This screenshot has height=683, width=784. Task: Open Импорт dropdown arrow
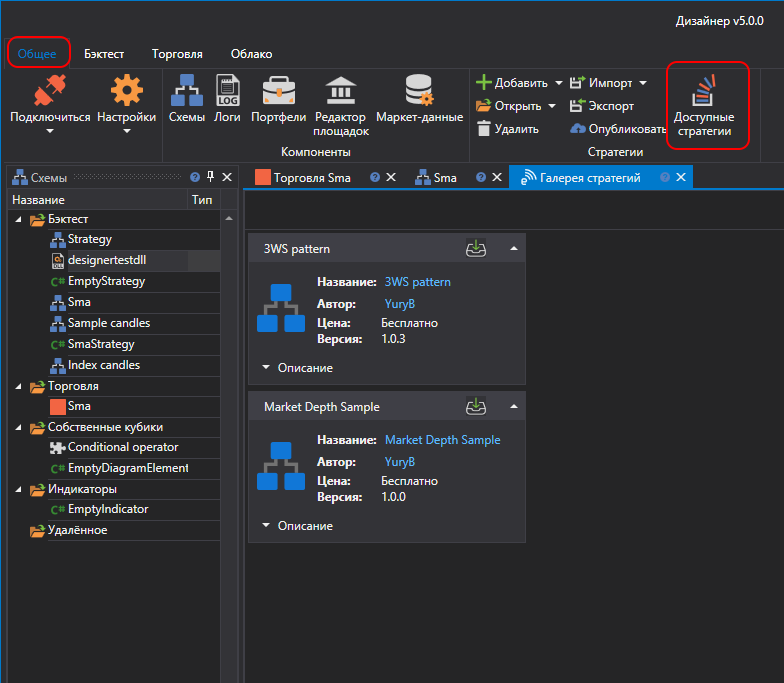(643, 83)
